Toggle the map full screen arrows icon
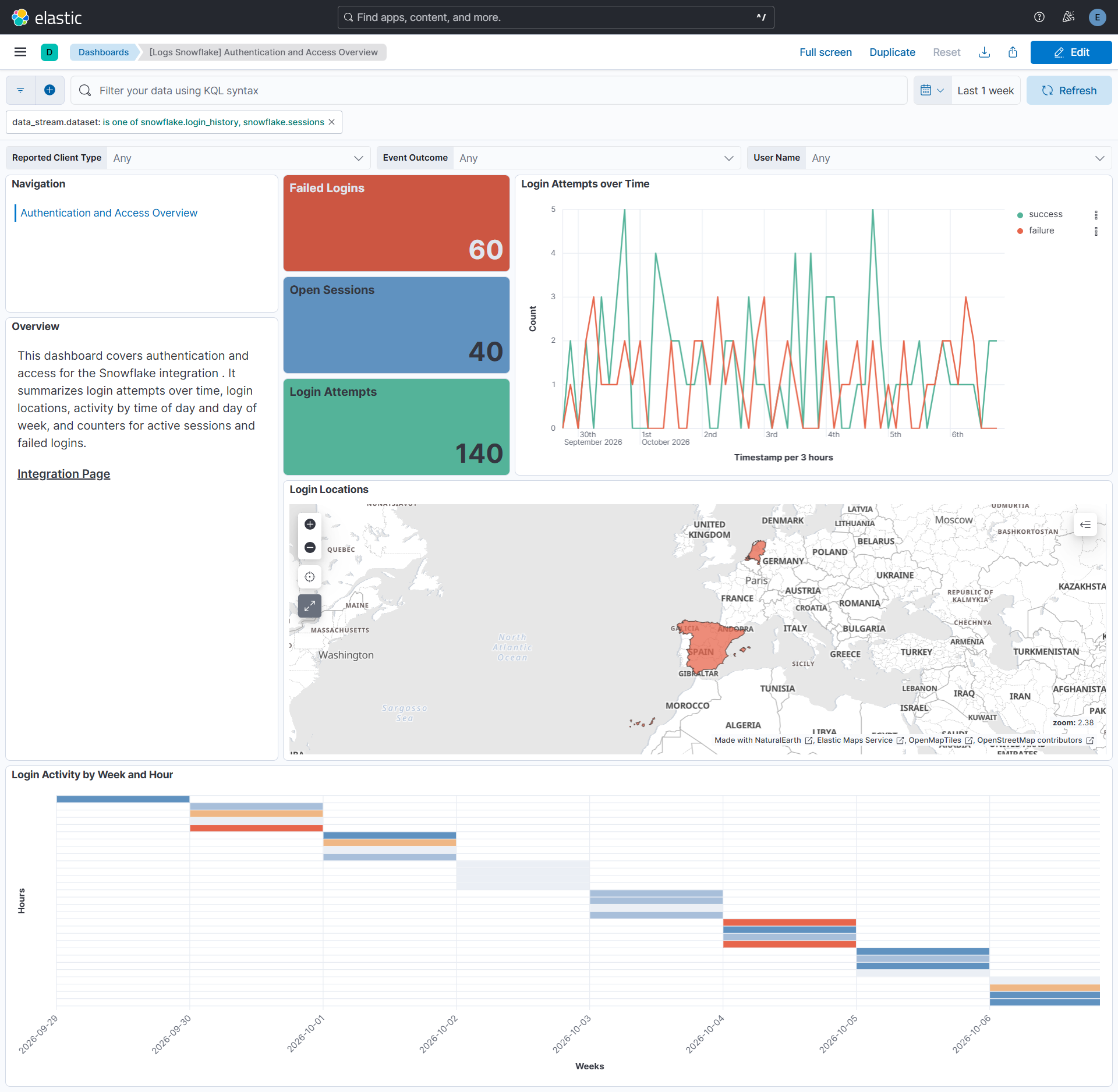 [310, 606]
